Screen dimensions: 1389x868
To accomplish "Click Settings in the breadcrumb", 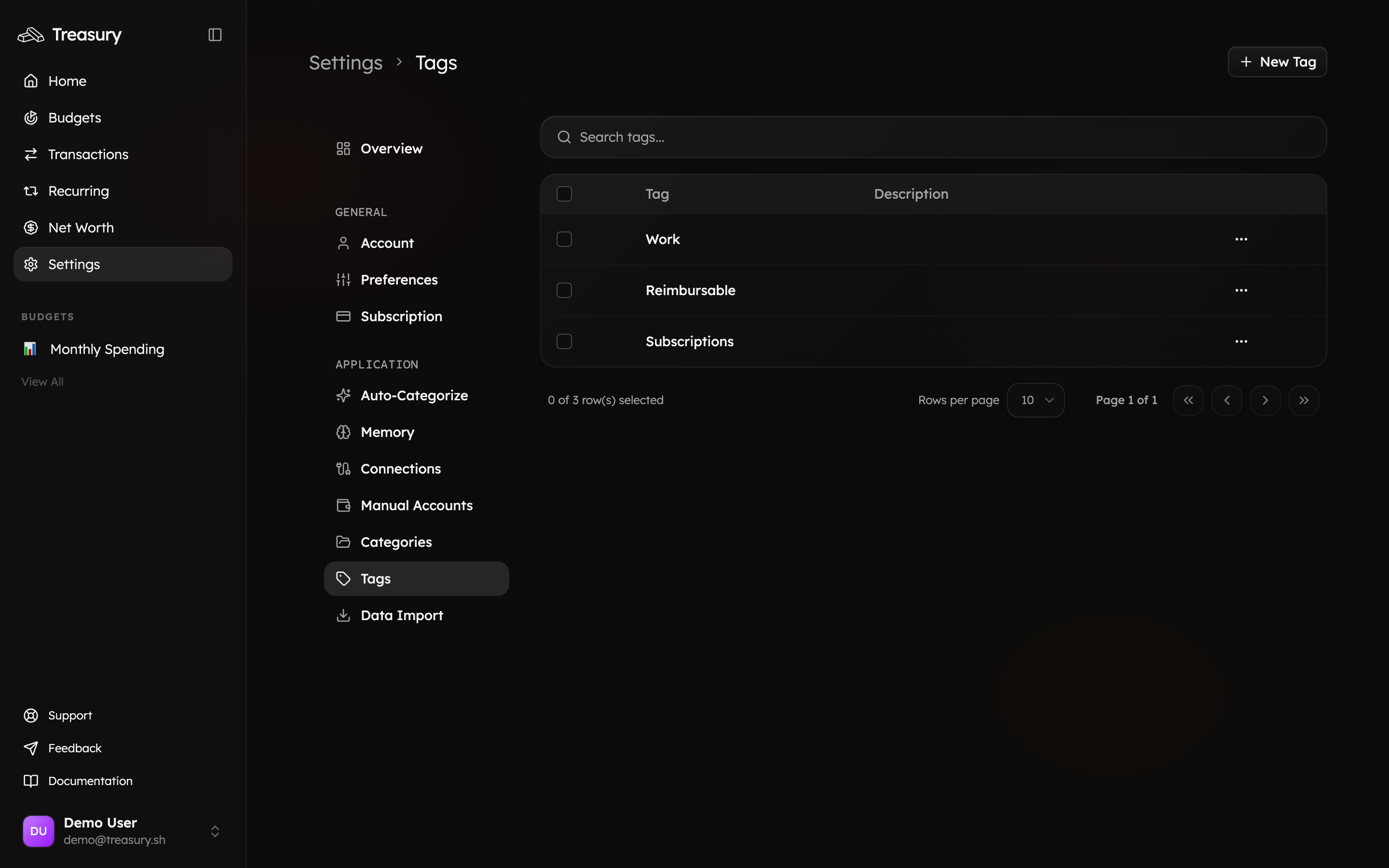I will pyautogui.click(x=345, y=63).
